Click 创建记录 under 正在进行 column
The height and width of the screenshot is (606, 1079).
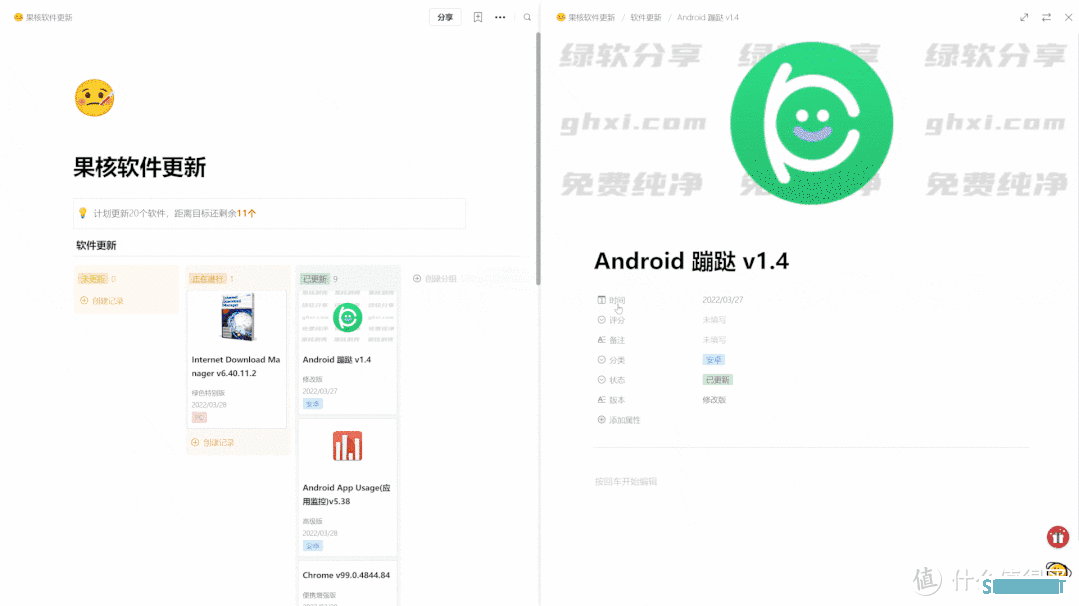[x=213, y=442]
